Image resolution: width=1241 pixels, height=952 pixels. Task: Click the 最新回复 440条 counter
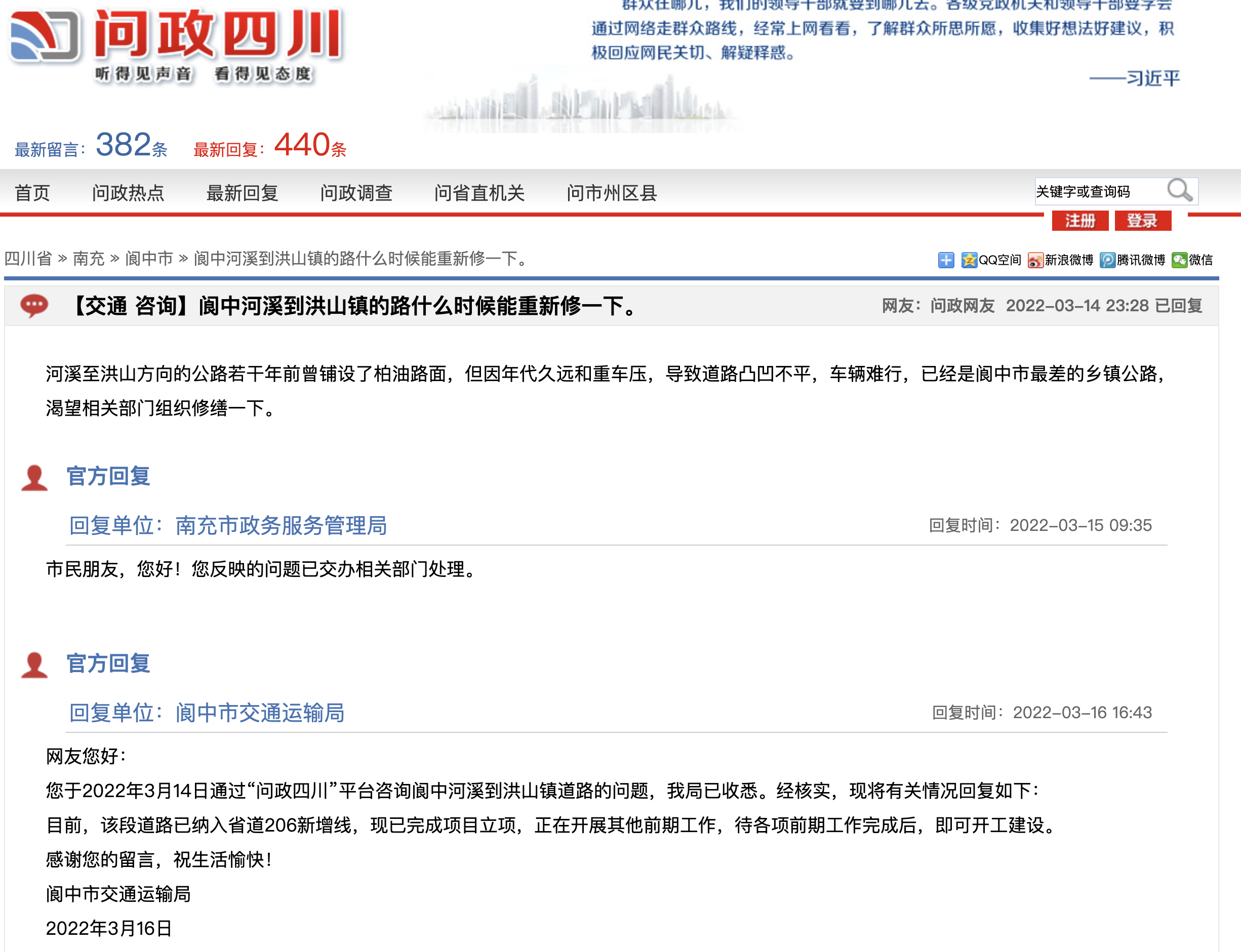click(270, 146)
